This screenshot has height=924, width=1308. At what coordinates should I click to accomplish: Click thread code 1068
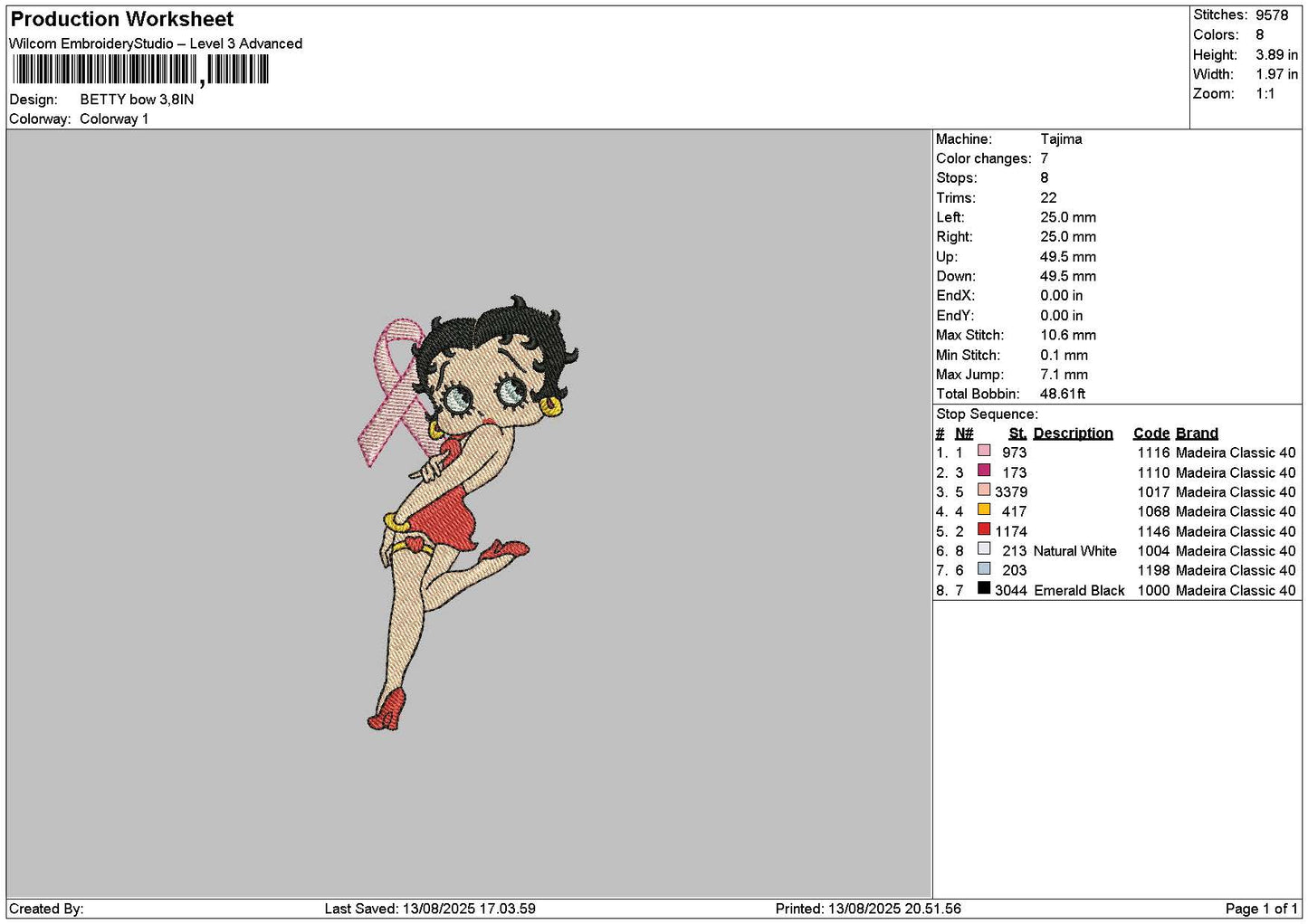(1154, 511)
